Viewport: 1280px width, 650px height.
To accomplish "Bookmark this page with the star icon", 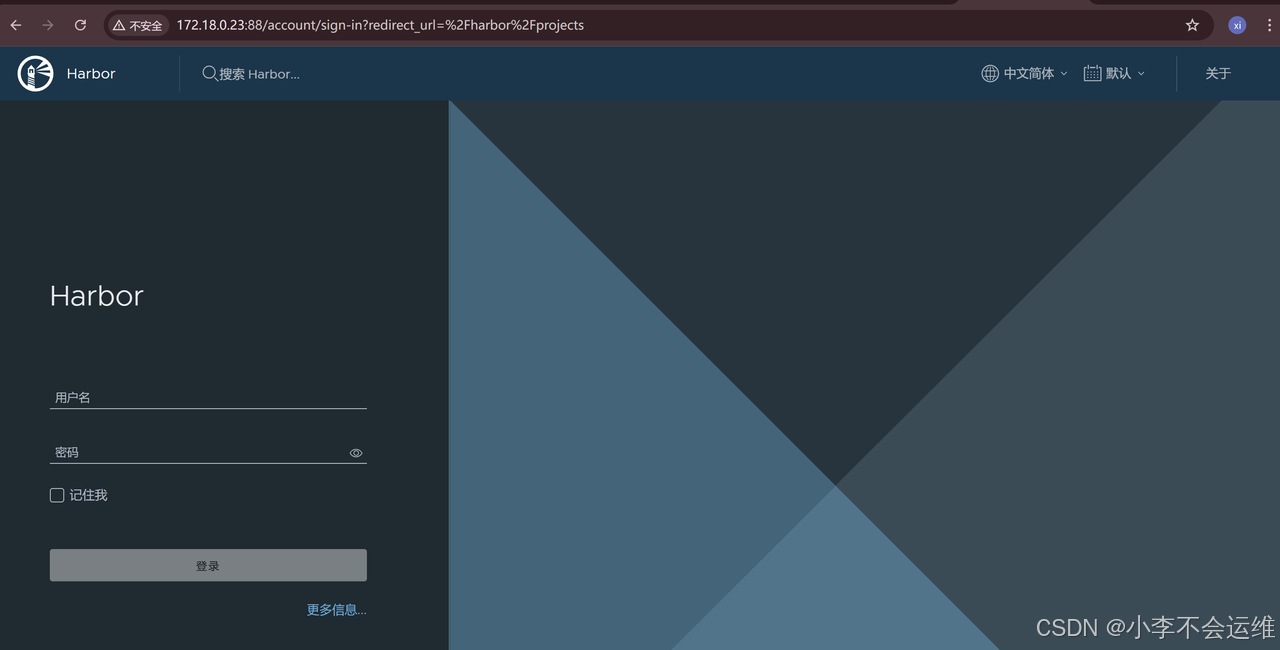I will [1192, 25].
